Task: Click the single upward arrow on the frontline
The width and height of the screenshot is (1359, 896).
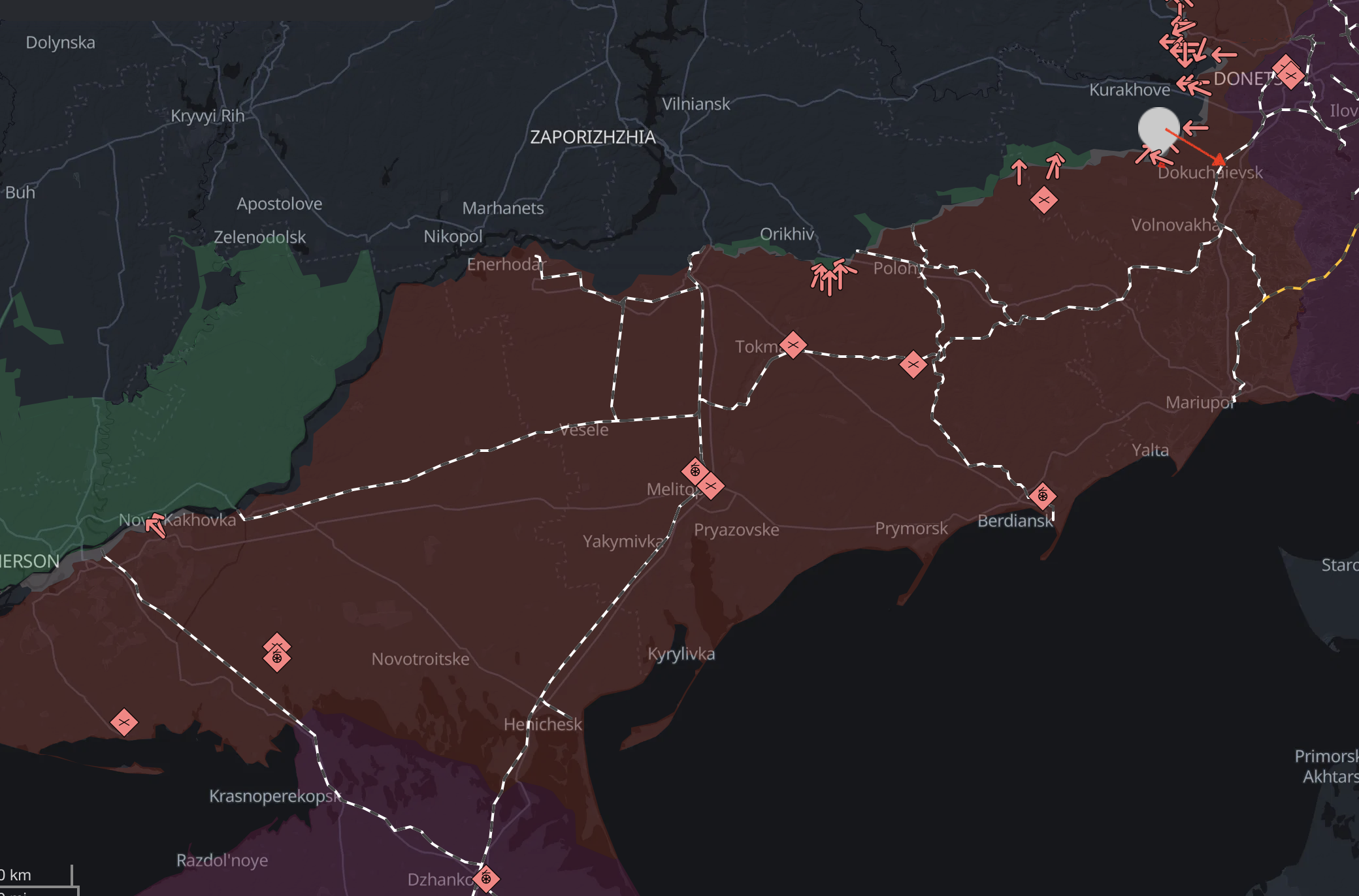Action: (x=1019, y=172)
